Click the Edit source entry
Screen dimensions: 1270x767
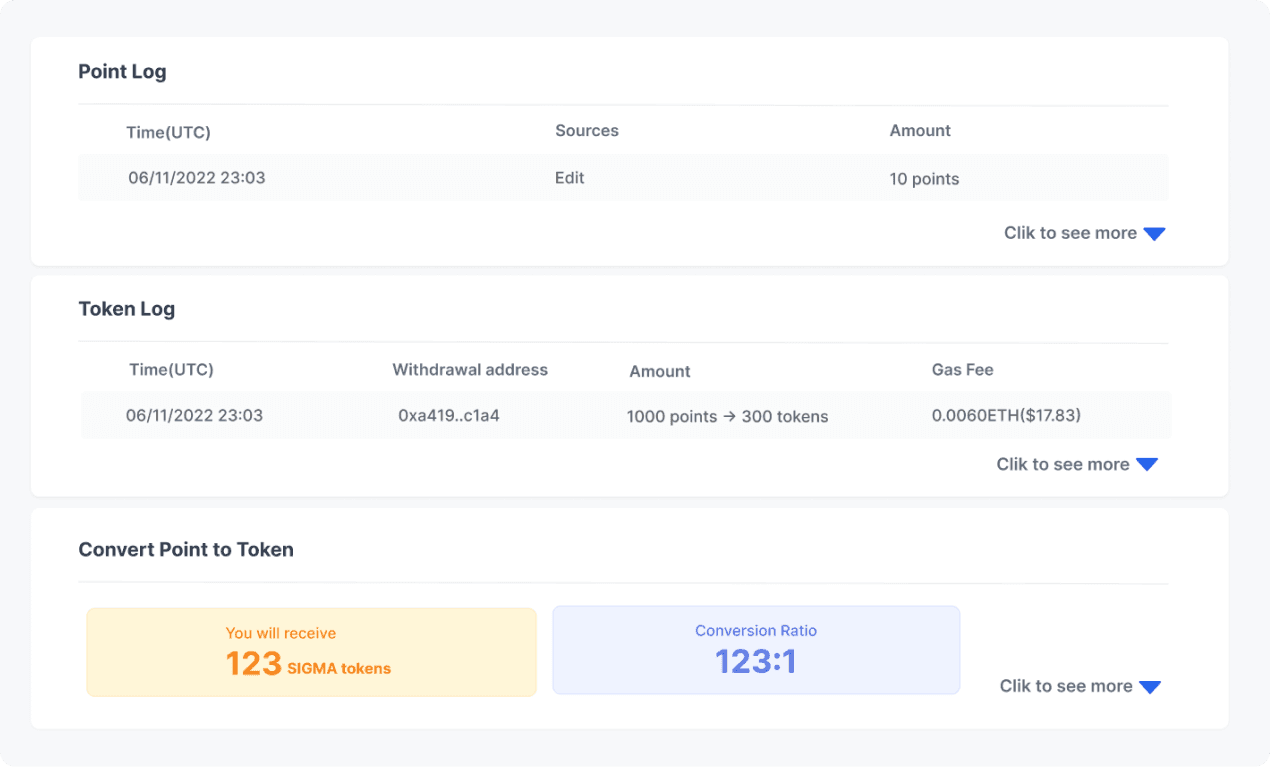pos(569,177)
